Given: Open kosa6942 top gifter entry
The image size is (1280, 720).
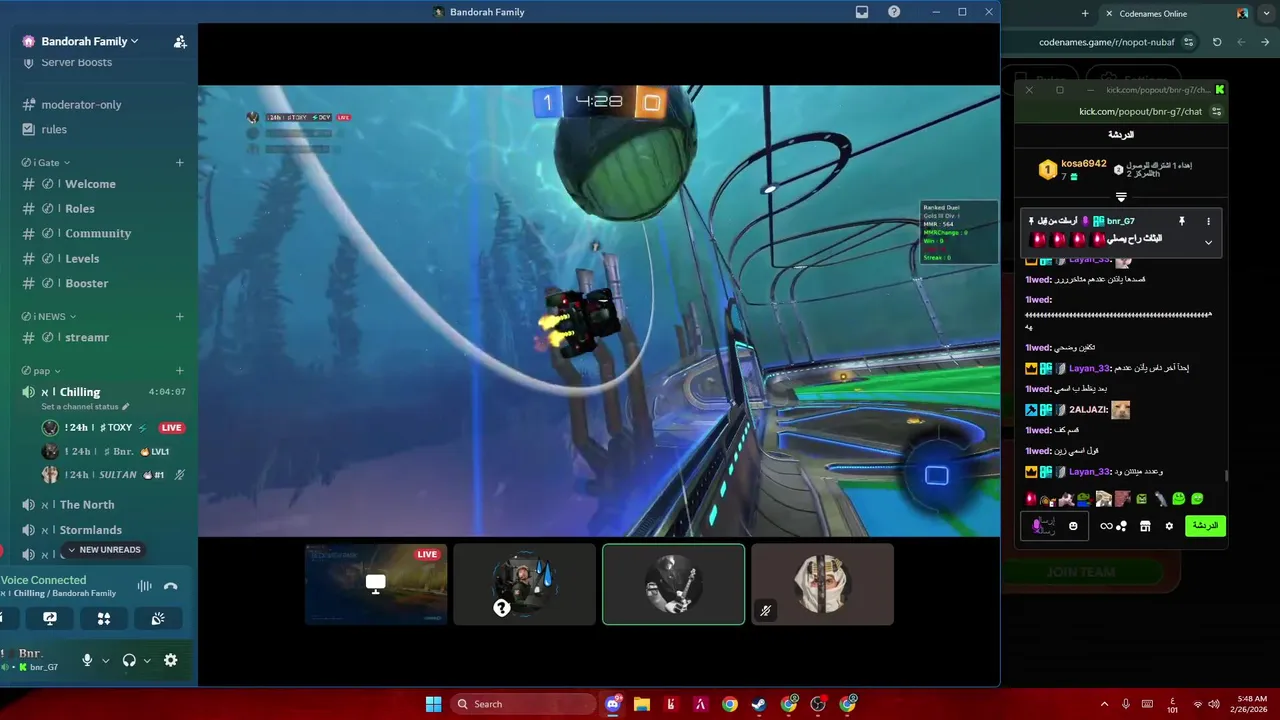Looking at the screenshot, I should (1072, 169).
